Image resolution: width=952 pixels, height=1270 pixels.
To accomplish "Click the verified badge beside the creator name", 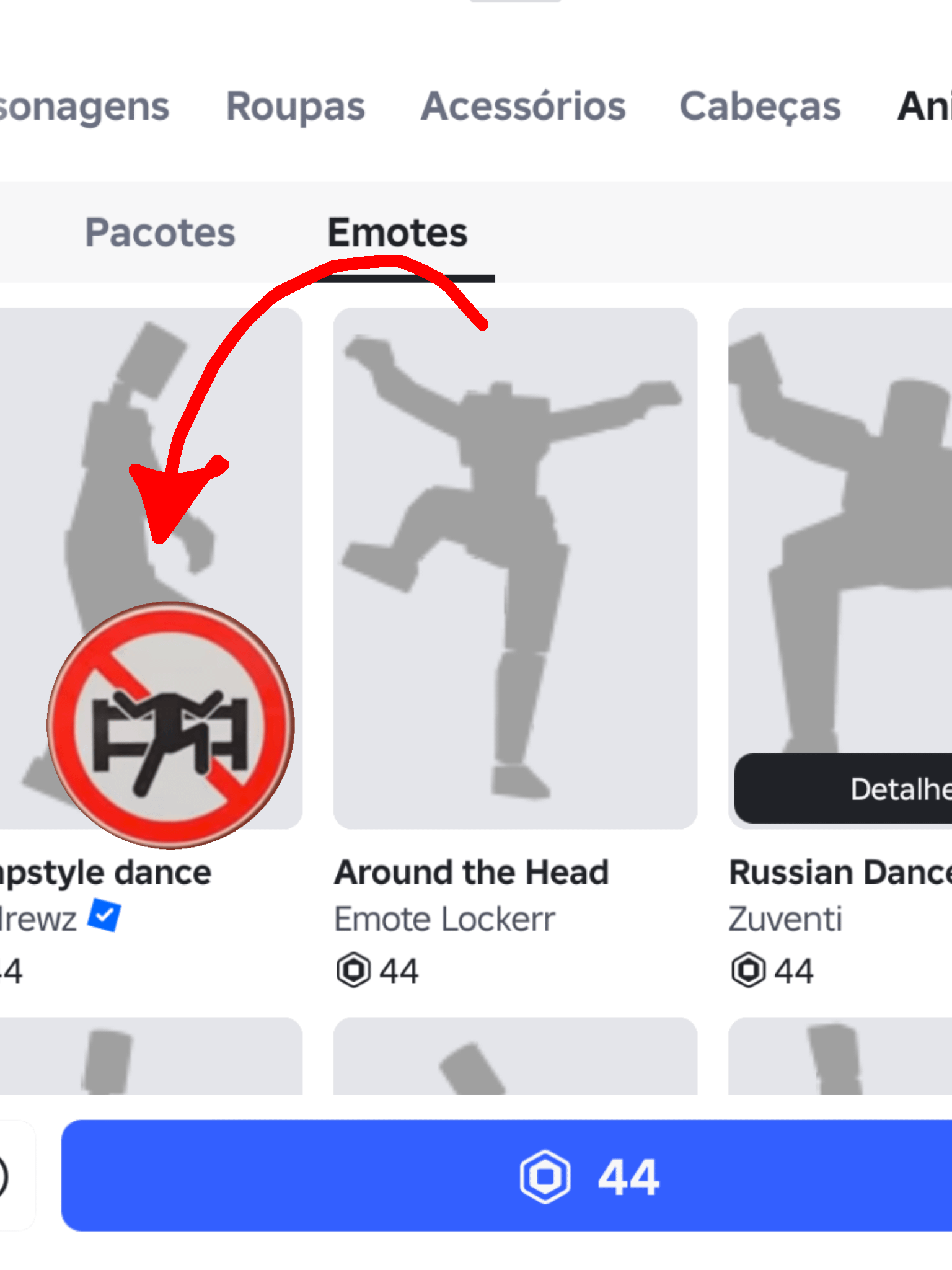I will tap(104, 916).
